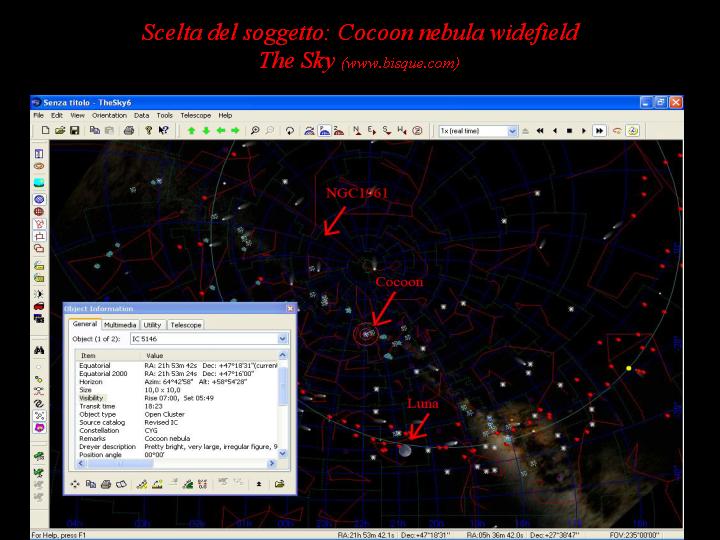Select the Dreyer description row
Image resolution: width=720 pixels, height=540 pixels.
(177, 447)
